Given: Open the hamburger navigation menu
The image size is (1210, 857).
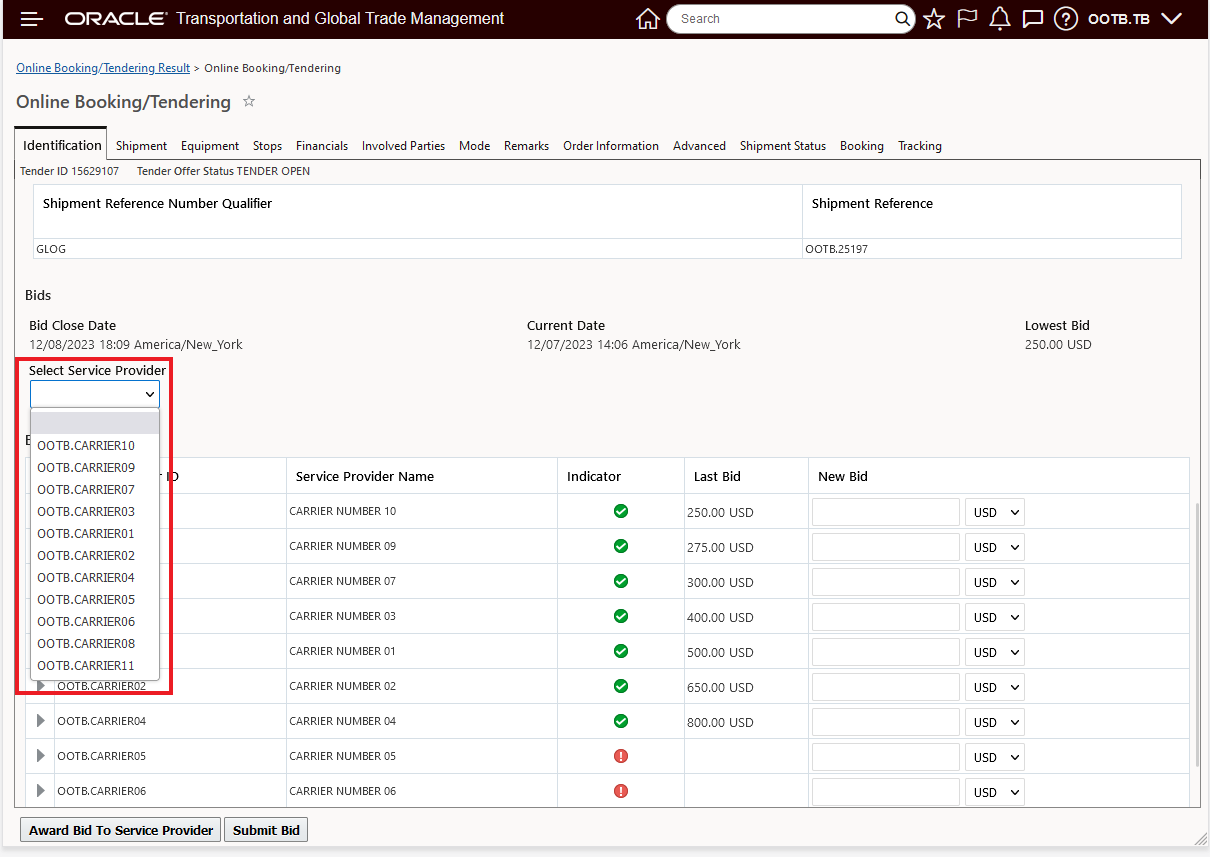Looking at the screenshot, I should [x=31, y=19].
